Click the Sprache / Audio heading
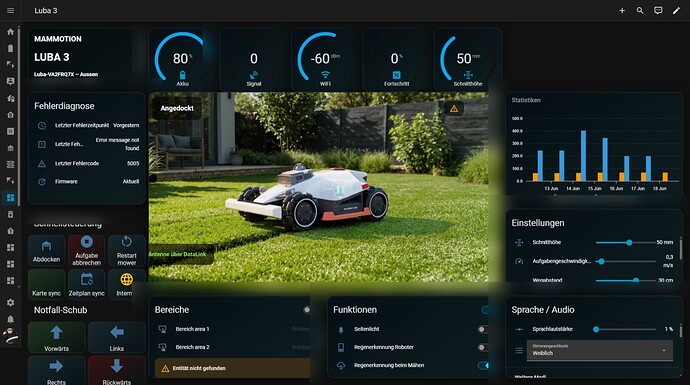 coord(543,310)
